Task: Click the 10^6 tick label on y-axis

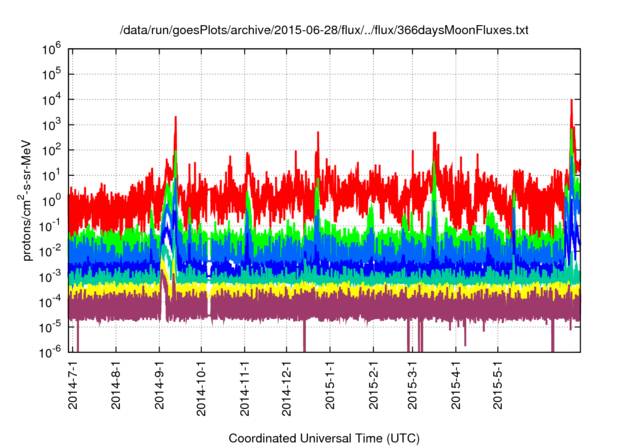Action: (53, 47)
